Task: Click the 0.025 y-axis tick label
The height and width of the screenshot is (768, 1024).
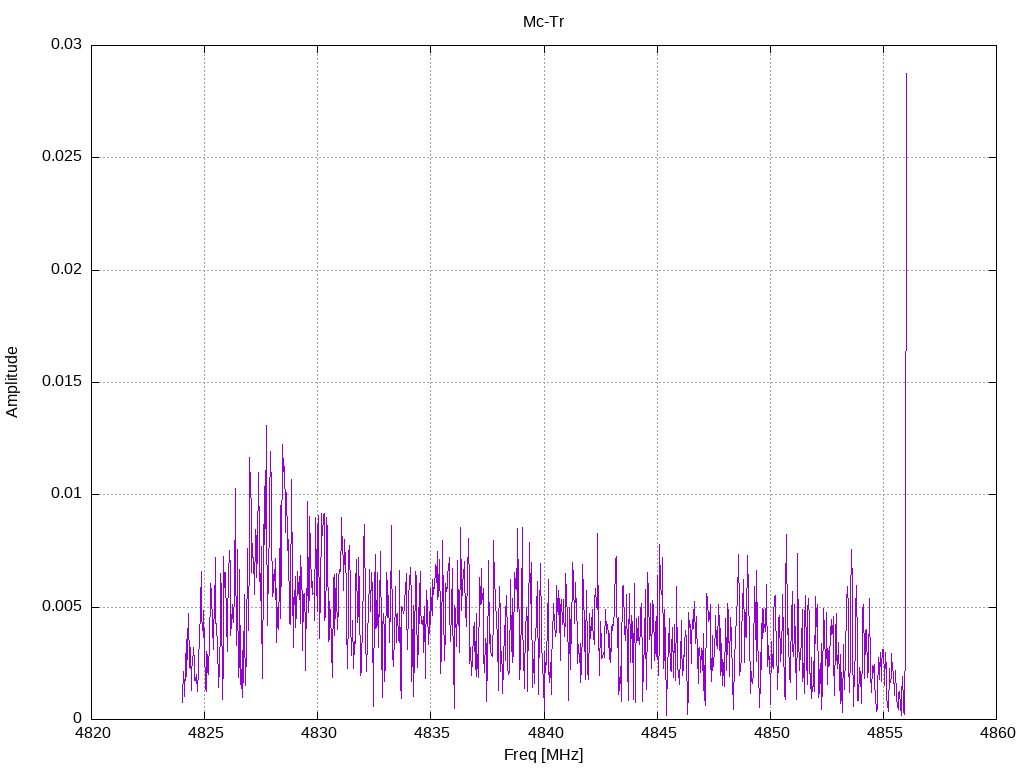Action: (x=62, y=157)
